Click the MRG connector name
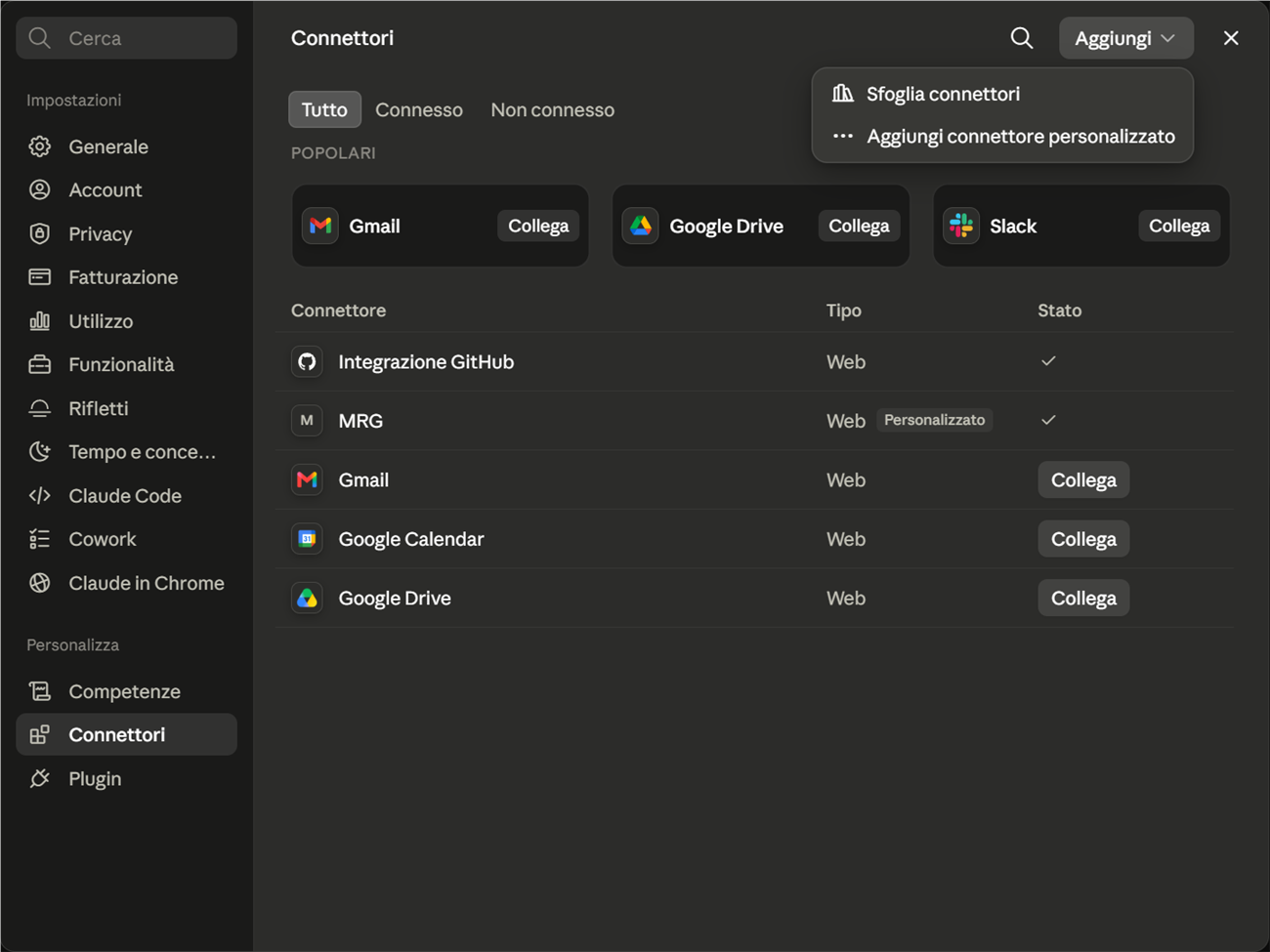 pos(360,421)
